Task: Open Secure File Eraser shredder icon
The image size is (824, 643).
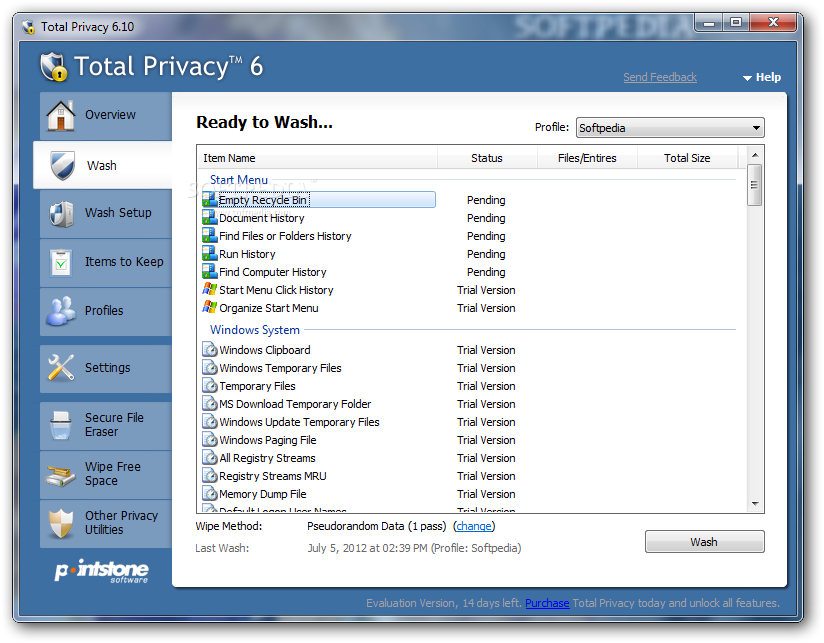Action: 60,425
